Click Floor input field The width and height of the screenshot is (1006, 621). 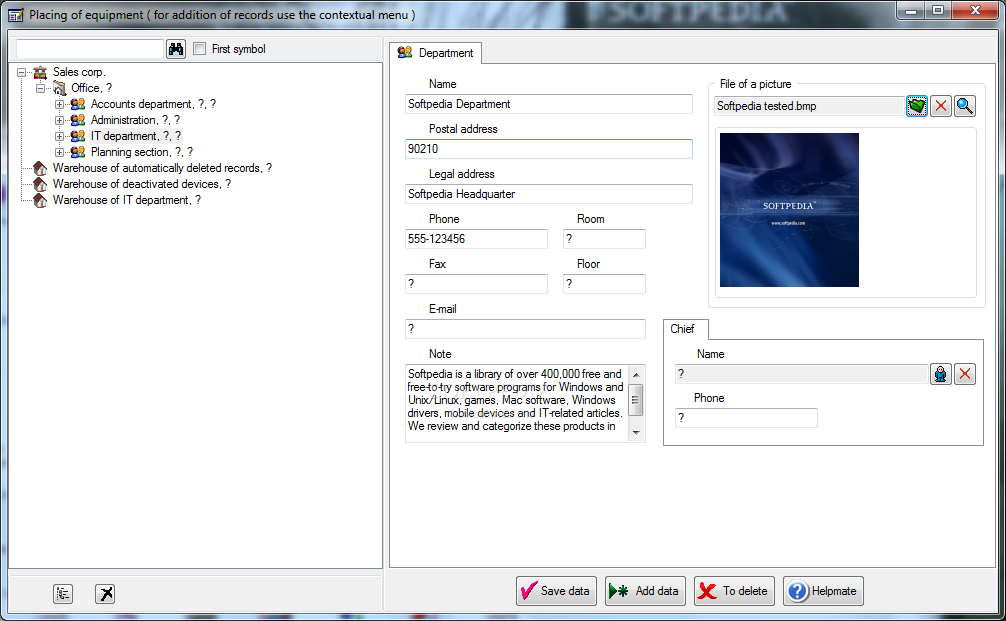click(604, 284)
